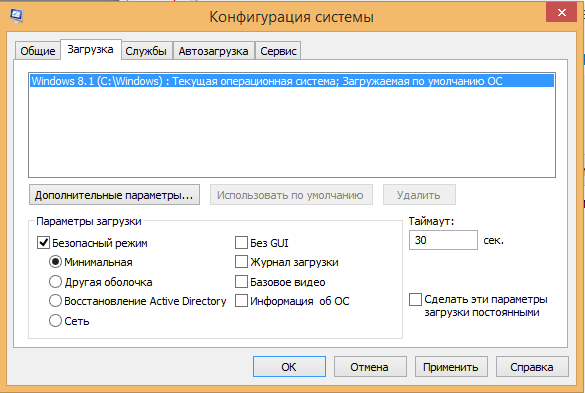Screen dimensions: 585x393
Task: Select the Минимальная radio option
Action: click(x=55, y=262)
